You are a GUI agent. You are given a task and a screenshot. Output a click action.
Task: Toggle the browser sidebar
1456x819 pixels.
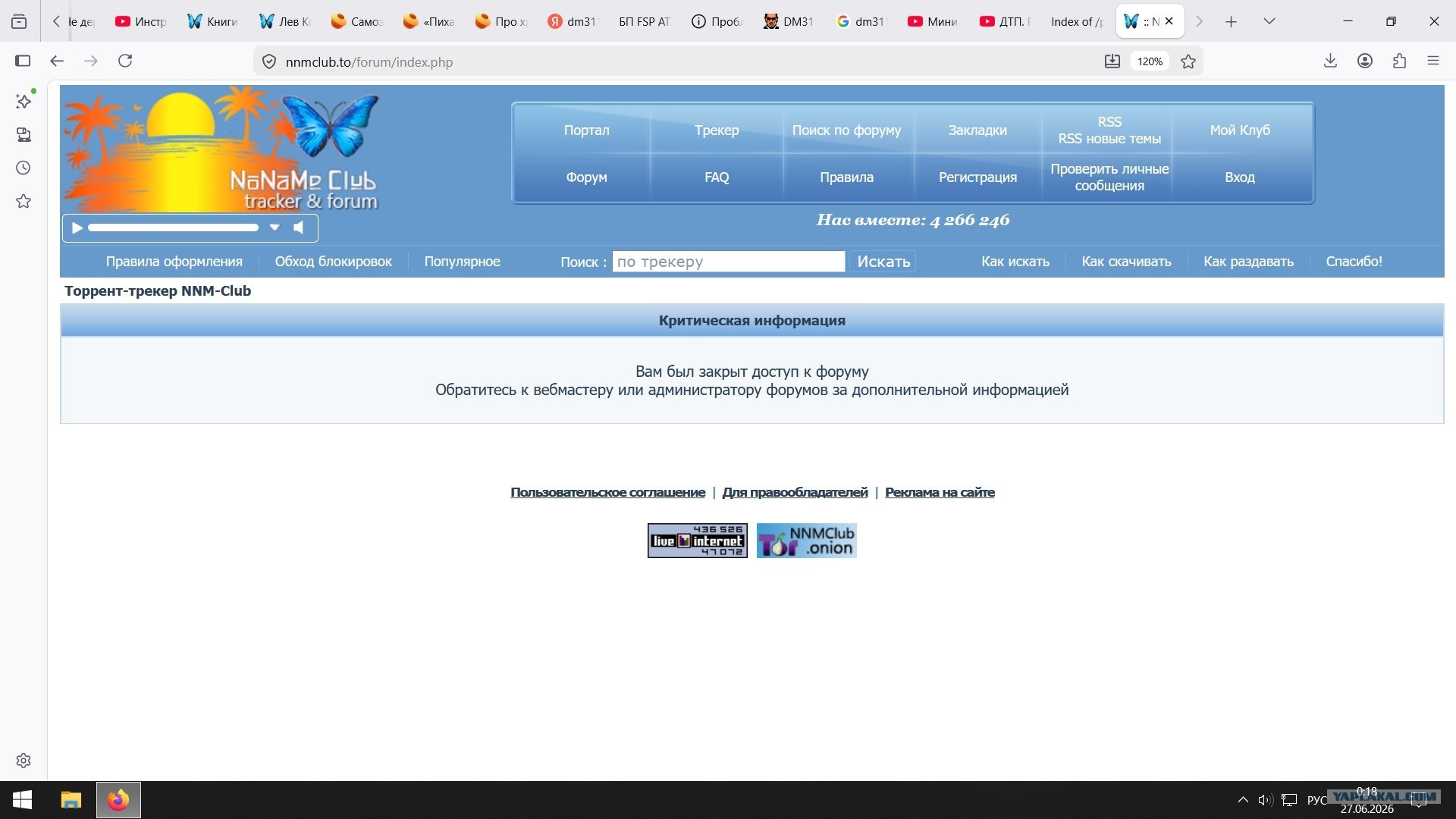click(23, 61)
